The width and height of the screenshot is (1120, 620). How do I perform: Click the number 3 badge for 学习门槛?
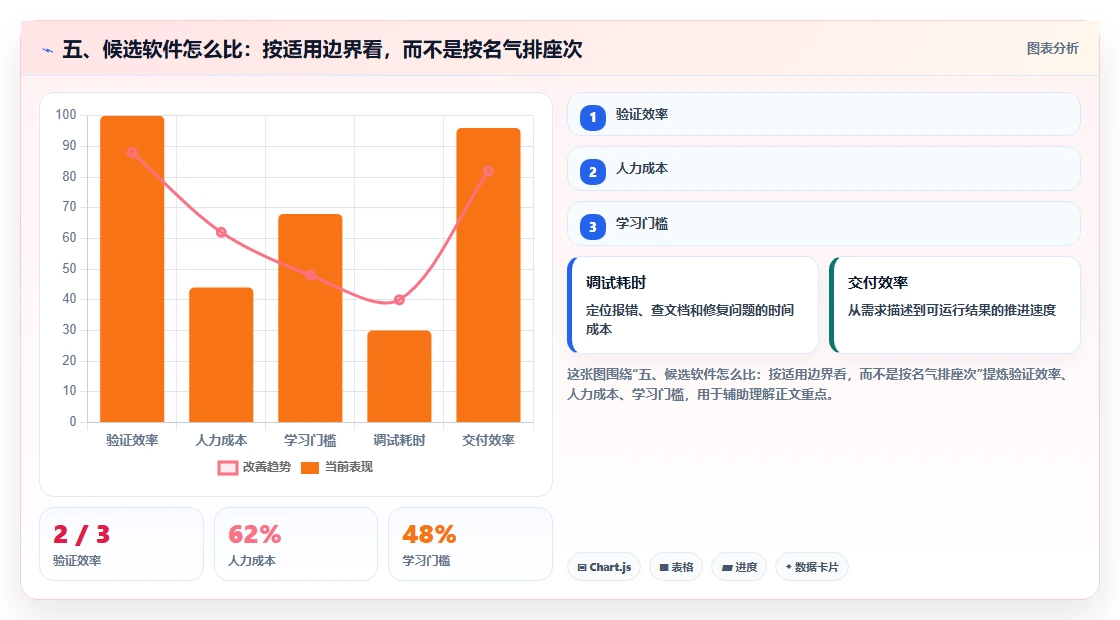[592, 227]
